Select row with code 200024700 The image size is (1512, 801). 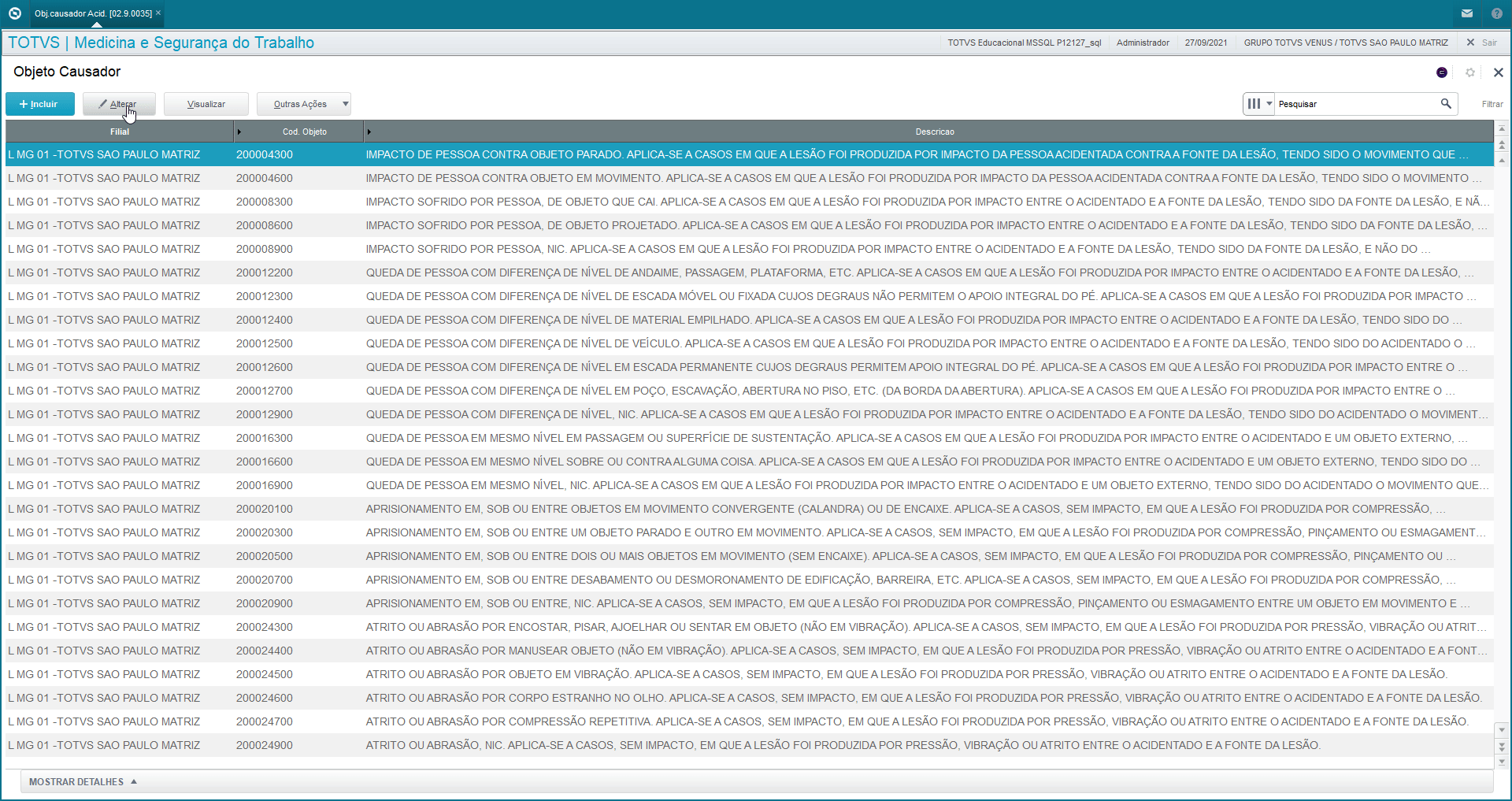(x=749, y=721)
